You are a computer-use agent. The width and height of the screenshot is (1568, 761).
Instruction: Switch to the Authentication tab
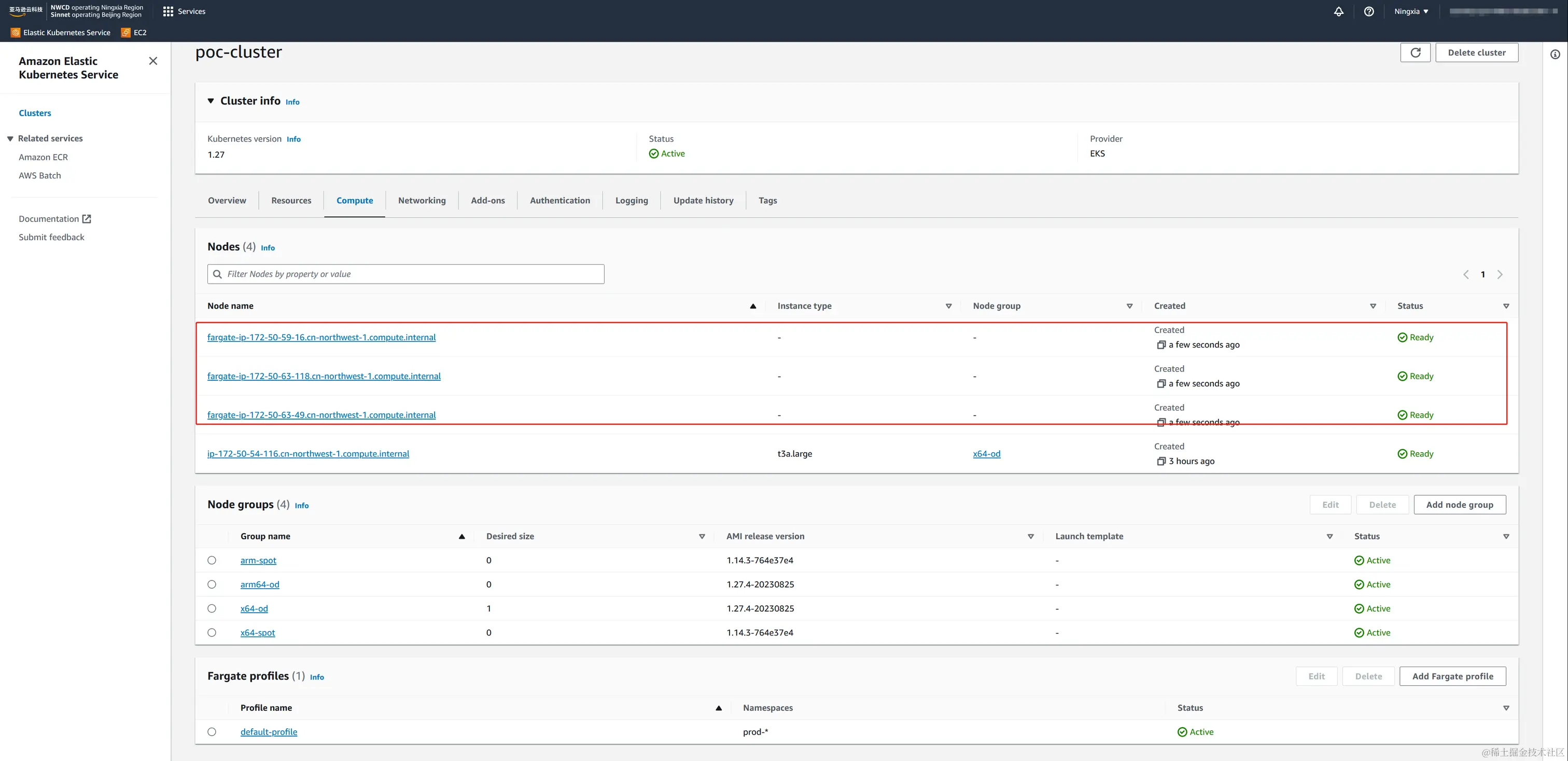click(560, 200)
